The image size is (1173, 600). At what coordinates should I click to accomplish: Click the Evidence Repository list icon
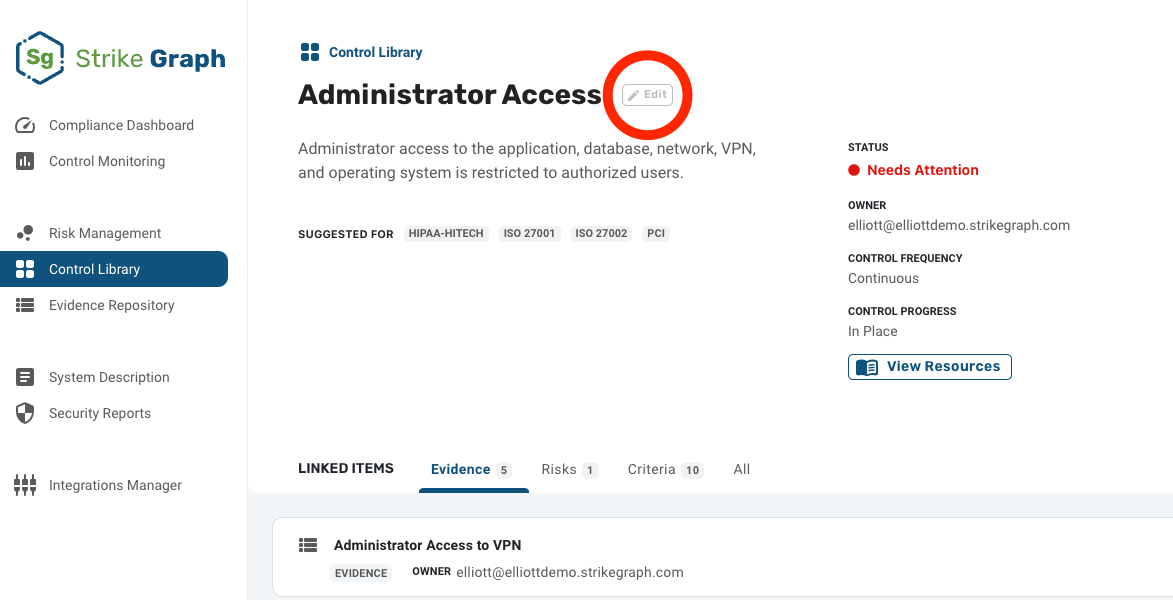25,305
